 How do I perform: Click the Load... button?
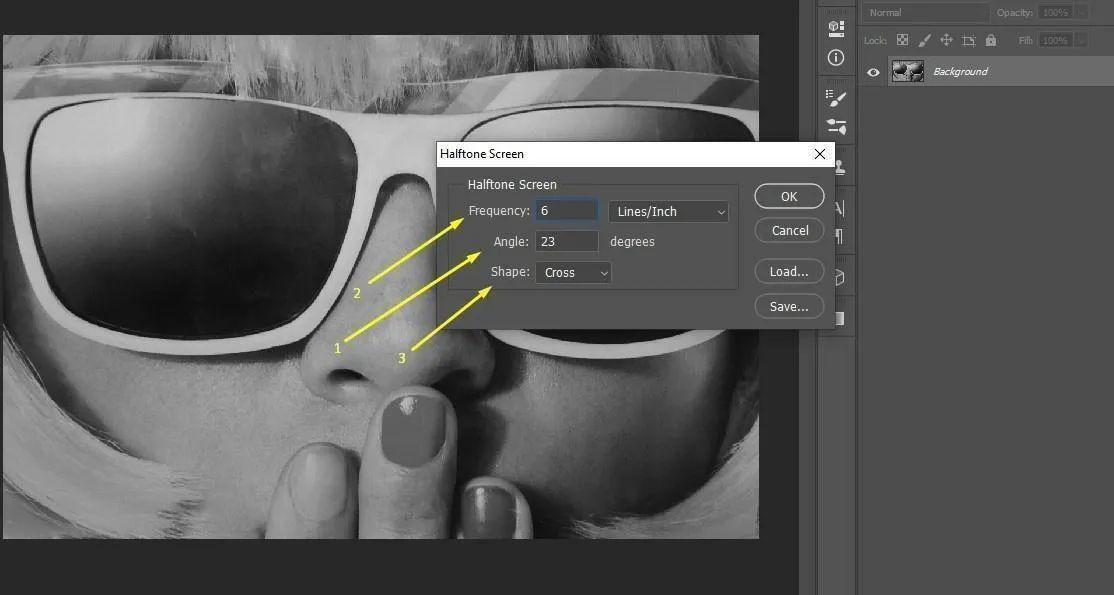789,271
